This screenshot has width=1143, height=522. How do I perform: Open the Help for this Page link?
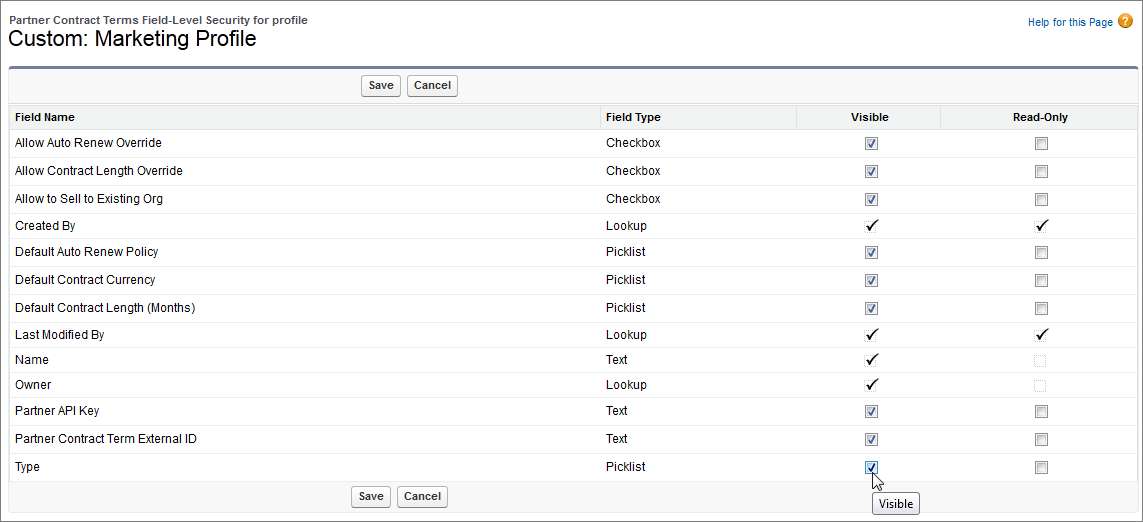1070,23
